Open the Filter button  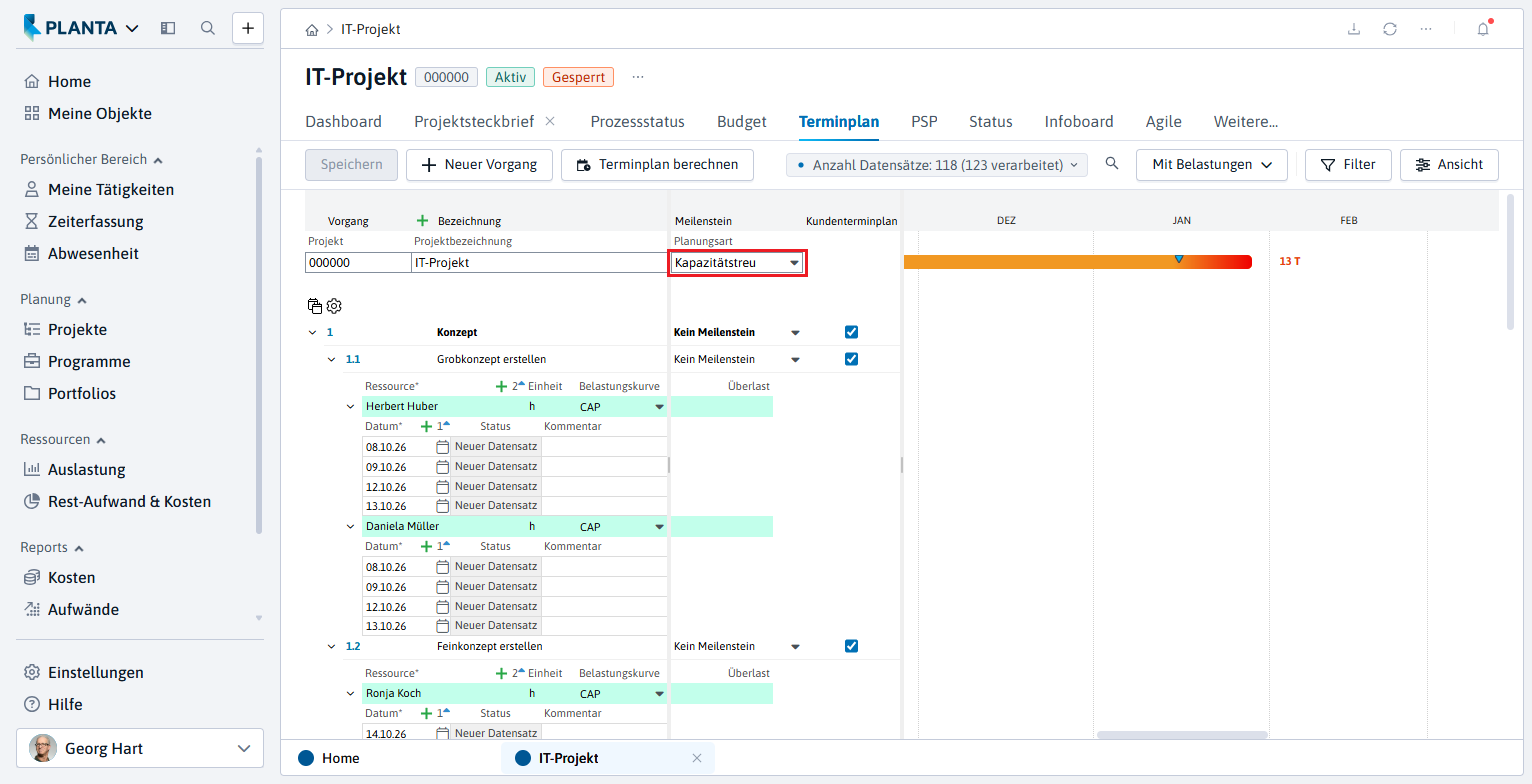[x=1347, y=164]
